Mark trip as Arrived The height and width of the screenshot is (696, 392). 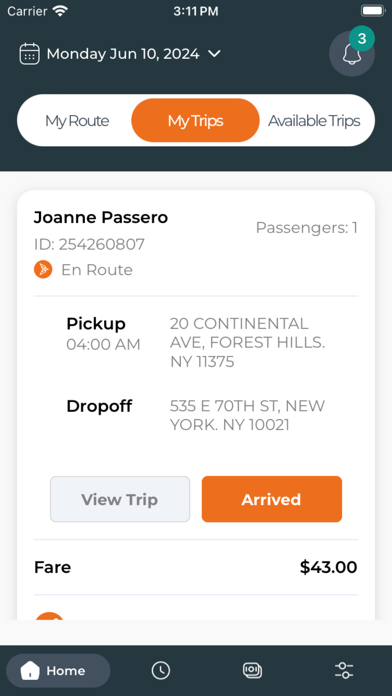[x=272, y=499]
